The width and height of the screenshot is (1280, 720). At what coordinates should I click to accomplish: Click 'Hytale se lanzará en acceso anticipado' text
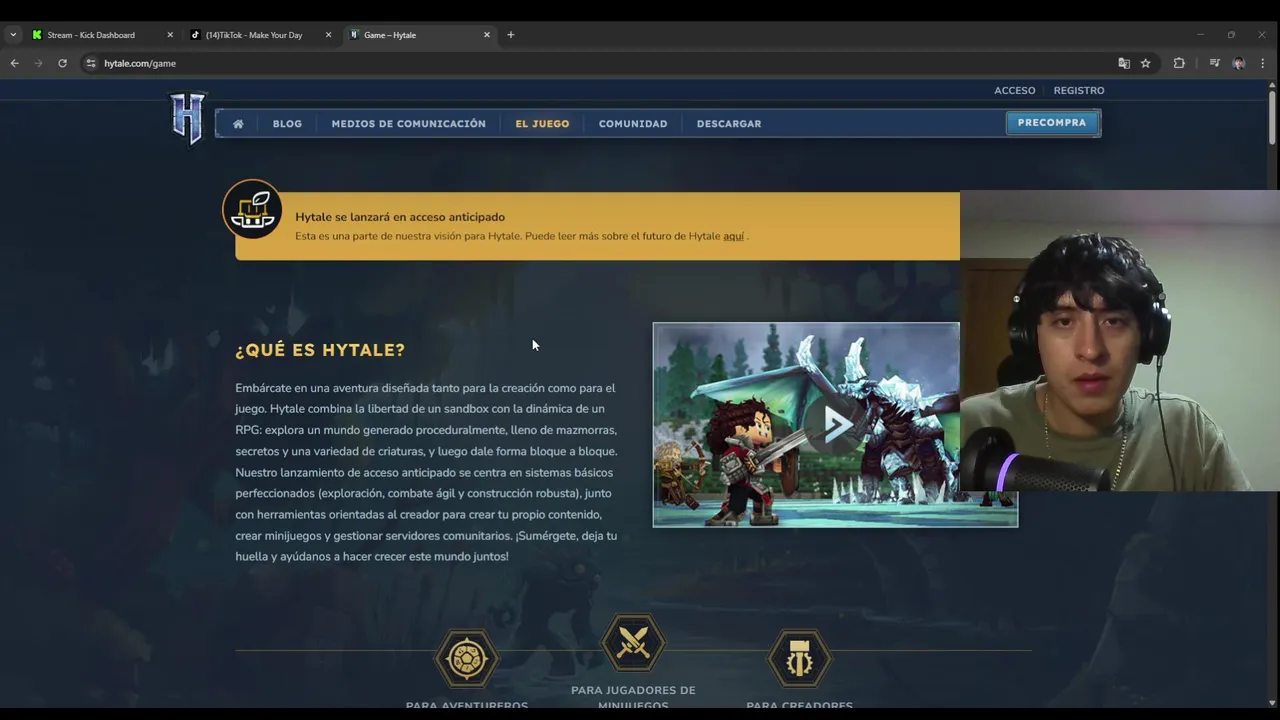(400, 217)
